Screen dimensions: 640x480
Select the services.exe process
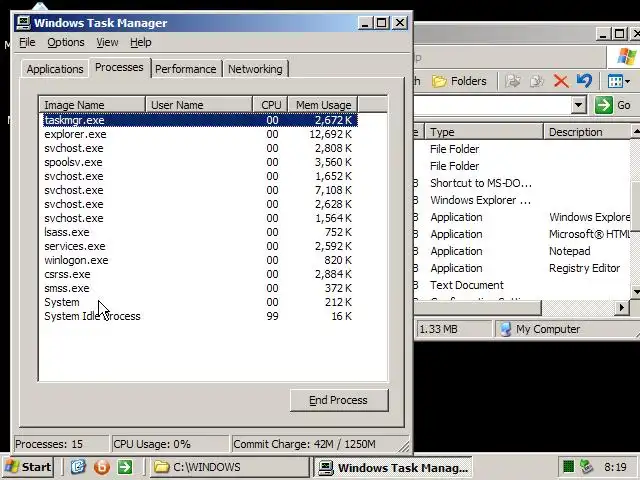tap(200, 246)
